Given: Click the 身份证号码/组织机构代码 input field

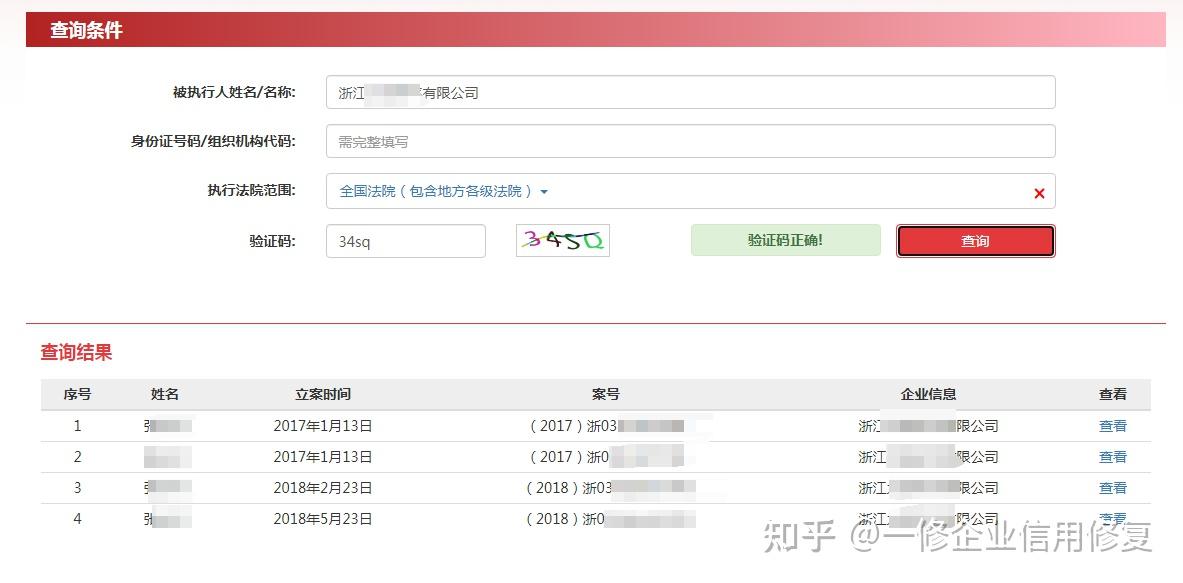Looking at the screenshot, I should 690,142.
